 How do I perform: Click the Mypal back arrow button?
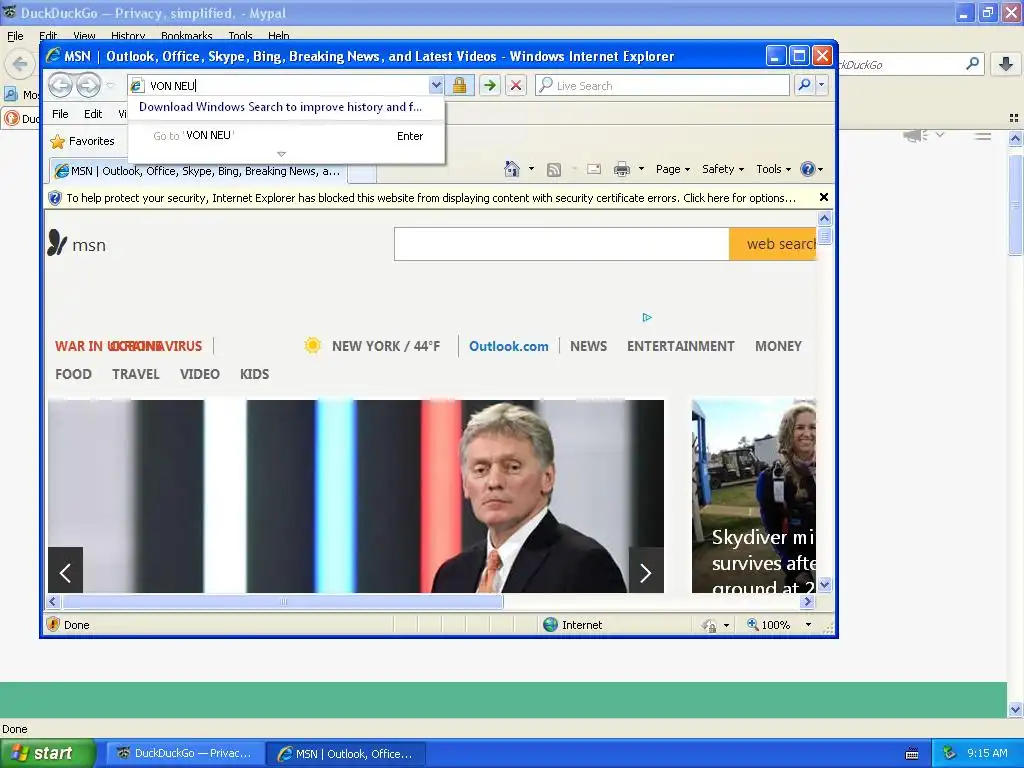pos(20,64)
